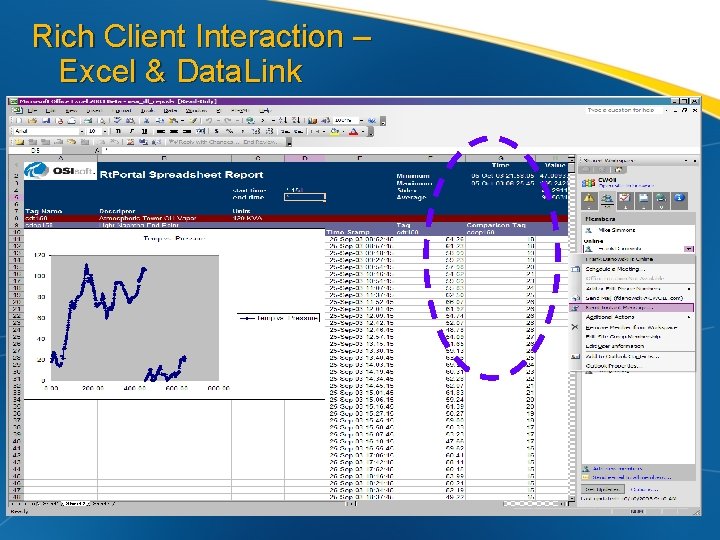Open the Font size dropdown
The image size is (720, 540).
(104, 131)
